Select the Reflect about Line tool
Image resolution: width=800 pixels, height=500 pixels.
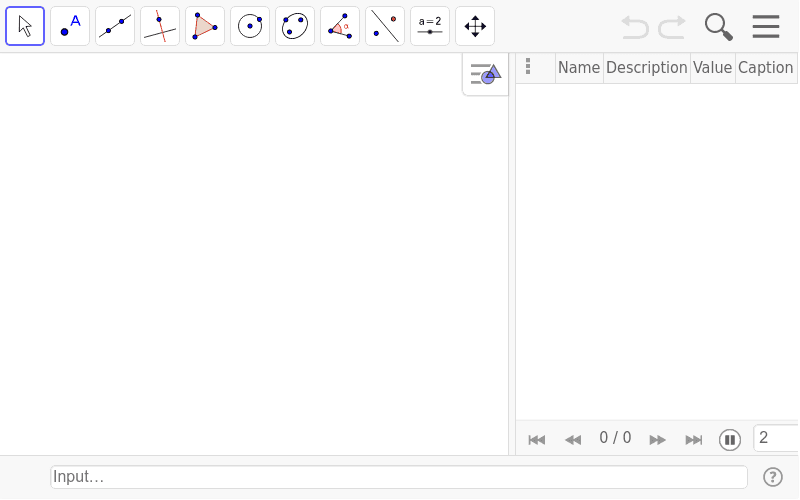(385, 26)
